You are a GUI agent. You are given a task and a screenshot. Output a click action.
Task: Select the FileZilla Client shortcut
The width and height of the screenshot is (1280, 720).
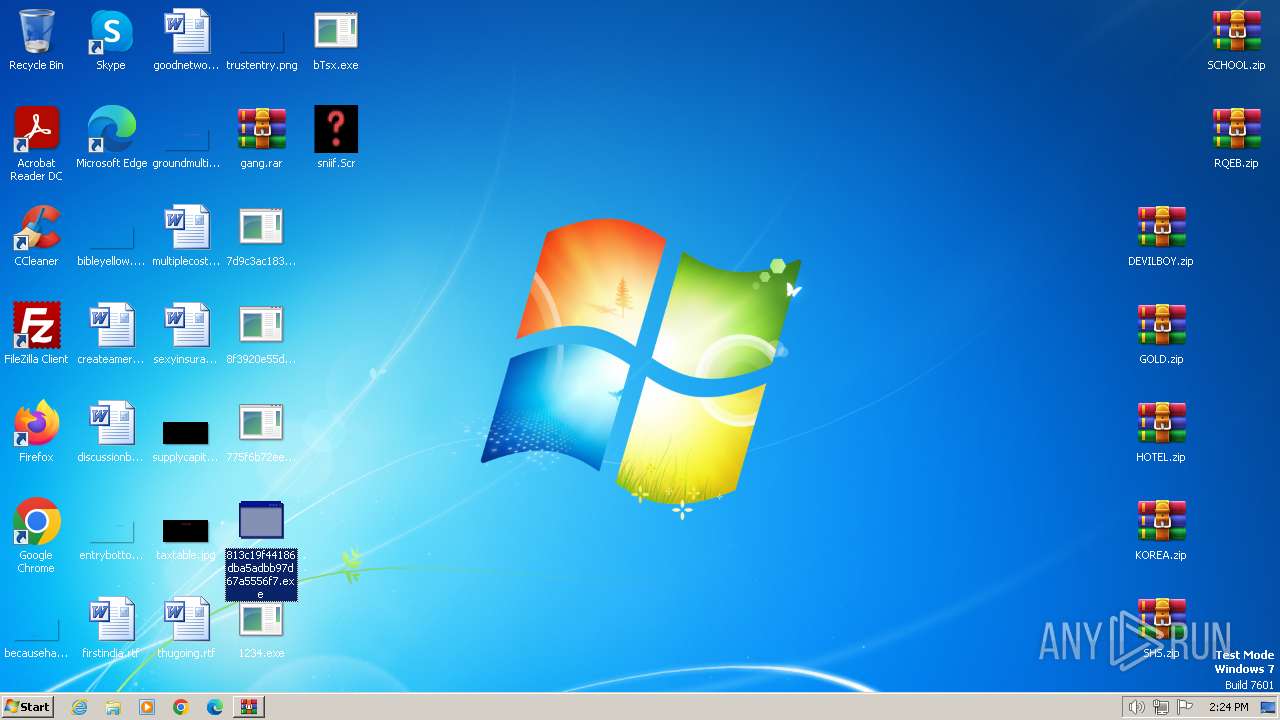pyautogui.click(x=36, y=326)
